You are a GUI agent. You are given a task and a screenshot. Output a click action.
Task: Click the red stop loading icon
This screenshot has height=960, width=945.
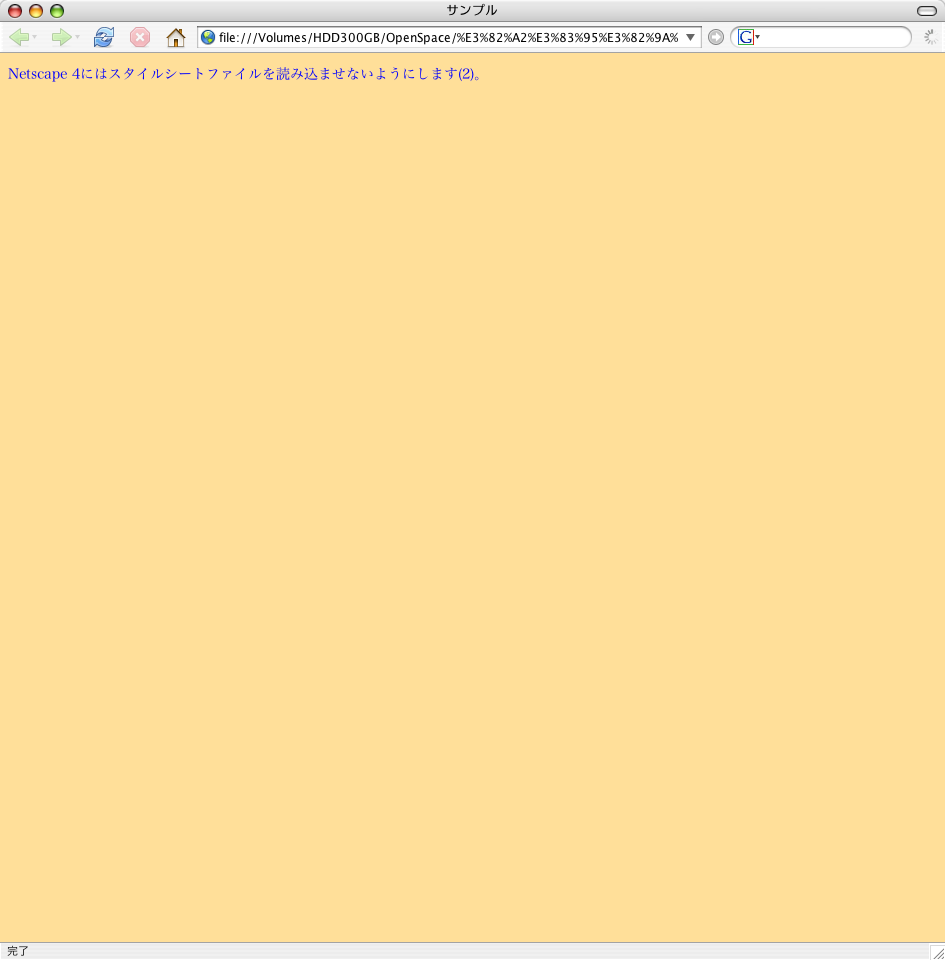[x=140, y=37]
